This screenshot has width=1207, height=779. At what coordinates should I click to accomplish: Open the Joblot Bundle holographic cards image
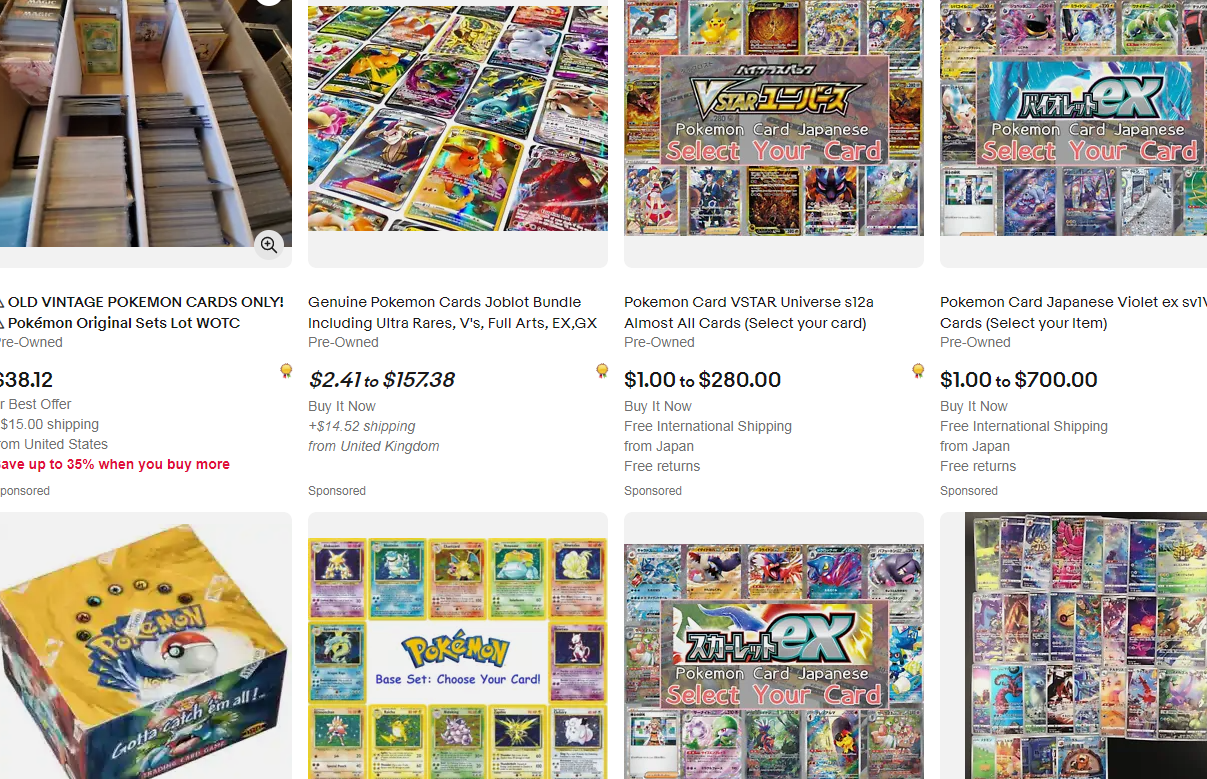point(458,118)
